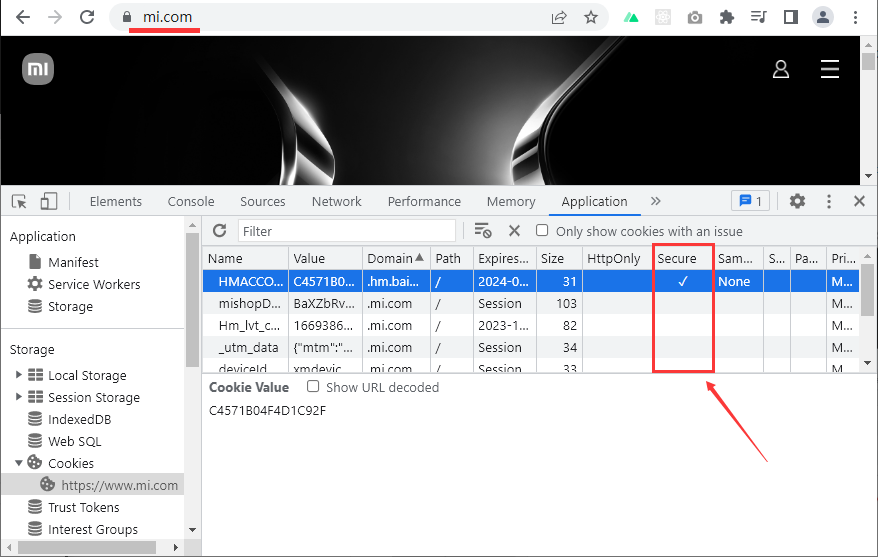This screenshot has width=878, height=557.
Task: Click the cookie Filter input field
Action: [347, 231]
